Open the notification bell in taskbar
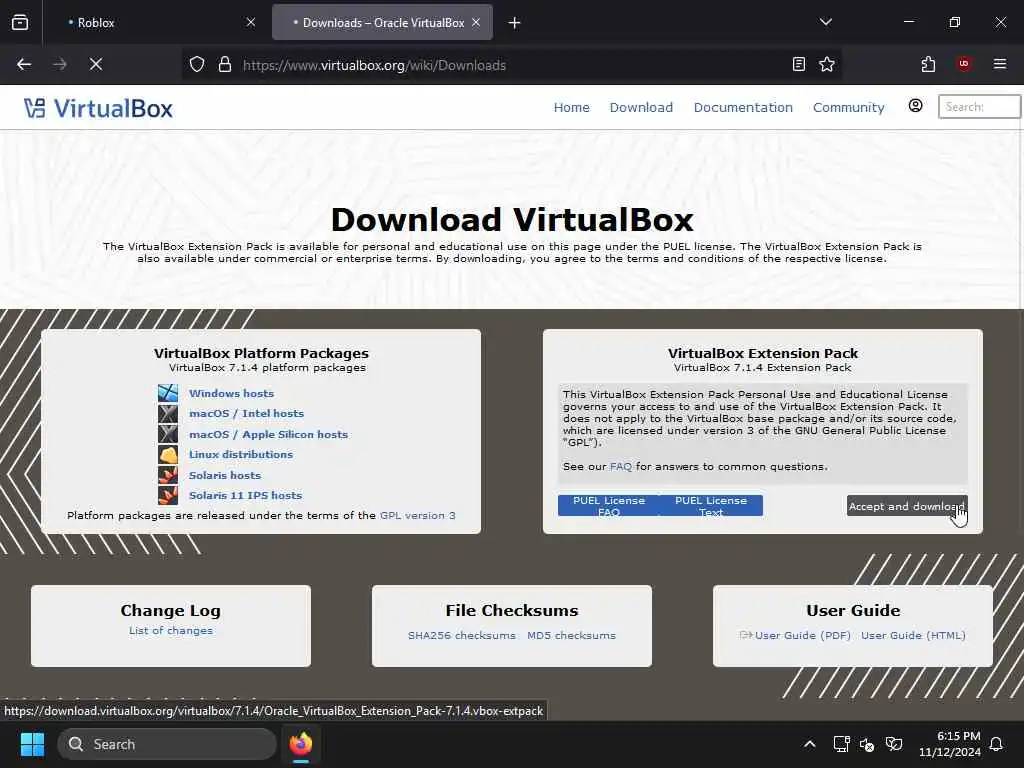Screen dimensions: 1024x768 coord(997,744)
